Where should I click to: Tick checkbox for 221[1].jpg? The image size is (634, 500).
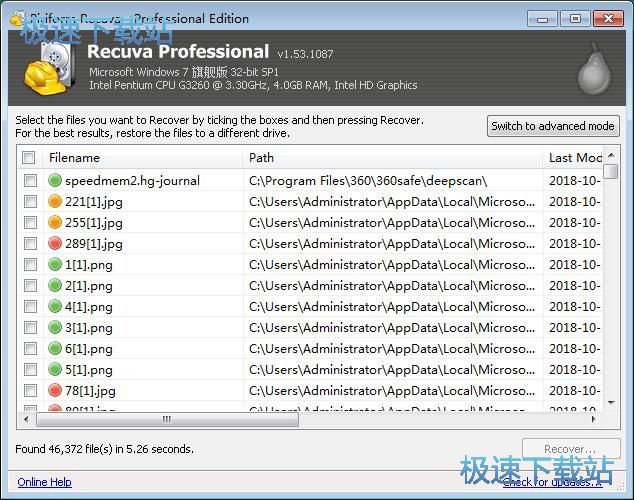pyautogui.click(x=30, y=201)
